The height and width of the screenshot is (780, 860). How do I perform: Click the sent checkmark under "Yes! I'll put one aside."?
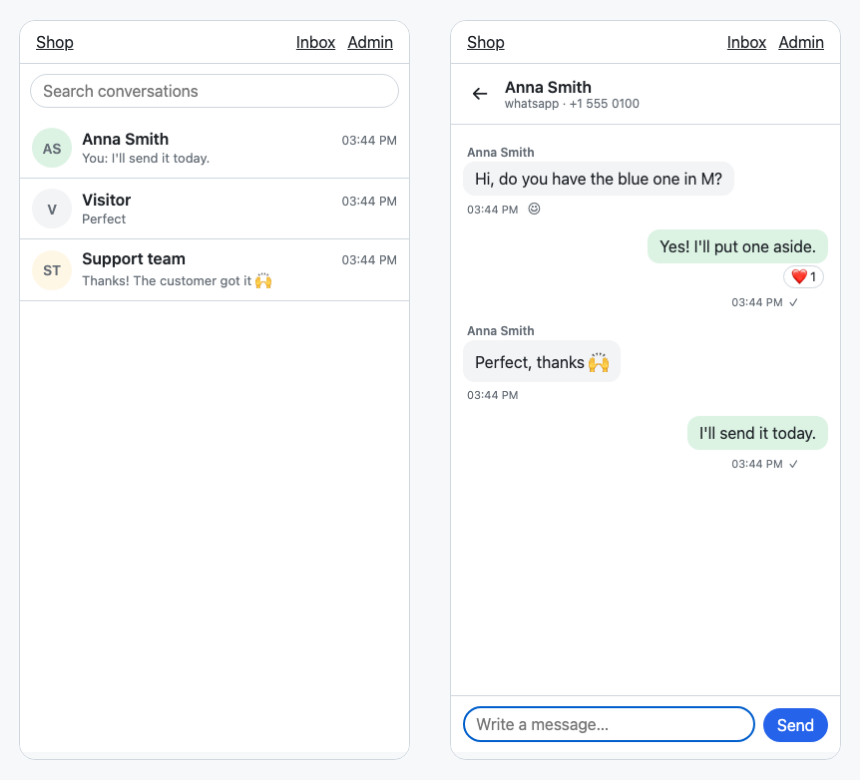(x=793, y=302)
